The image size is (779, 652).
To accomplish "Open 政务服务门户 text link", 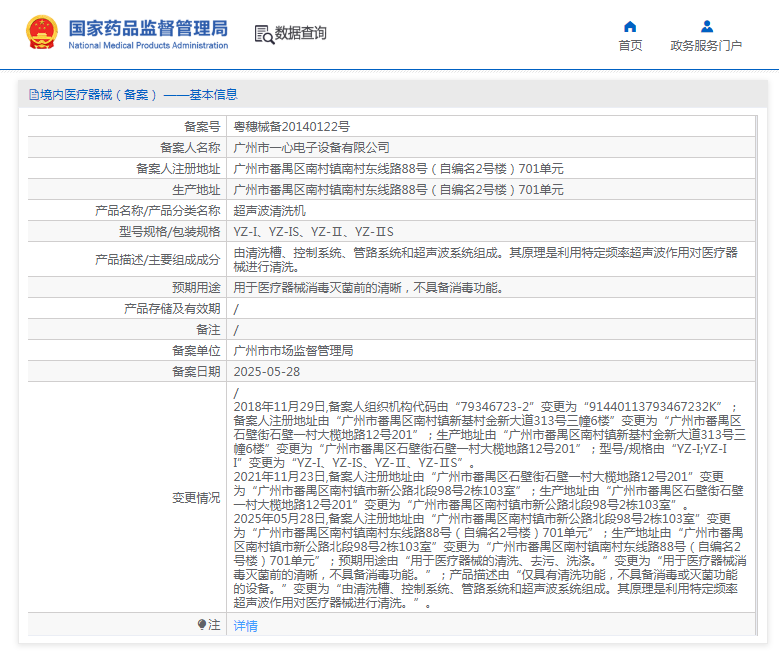I will click(706, 46).
